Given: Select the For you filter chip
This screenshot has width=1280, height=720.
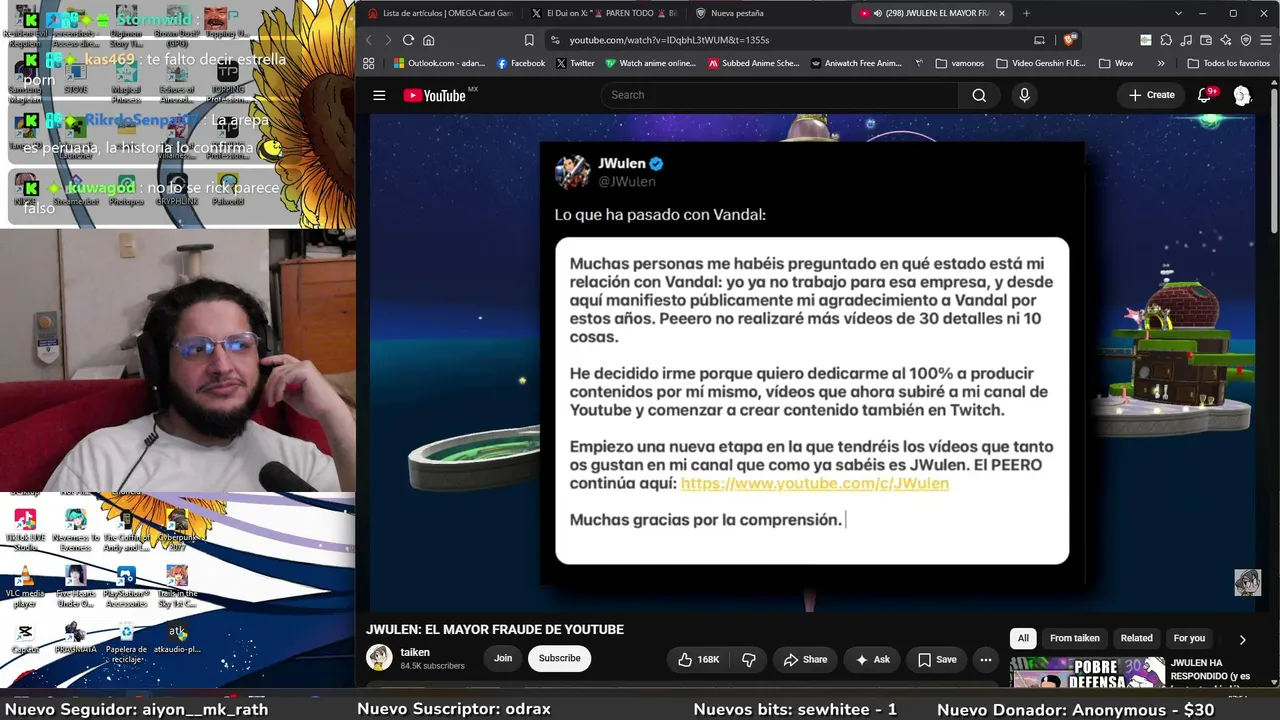Looking at the screenshot, I should 1189,638.
